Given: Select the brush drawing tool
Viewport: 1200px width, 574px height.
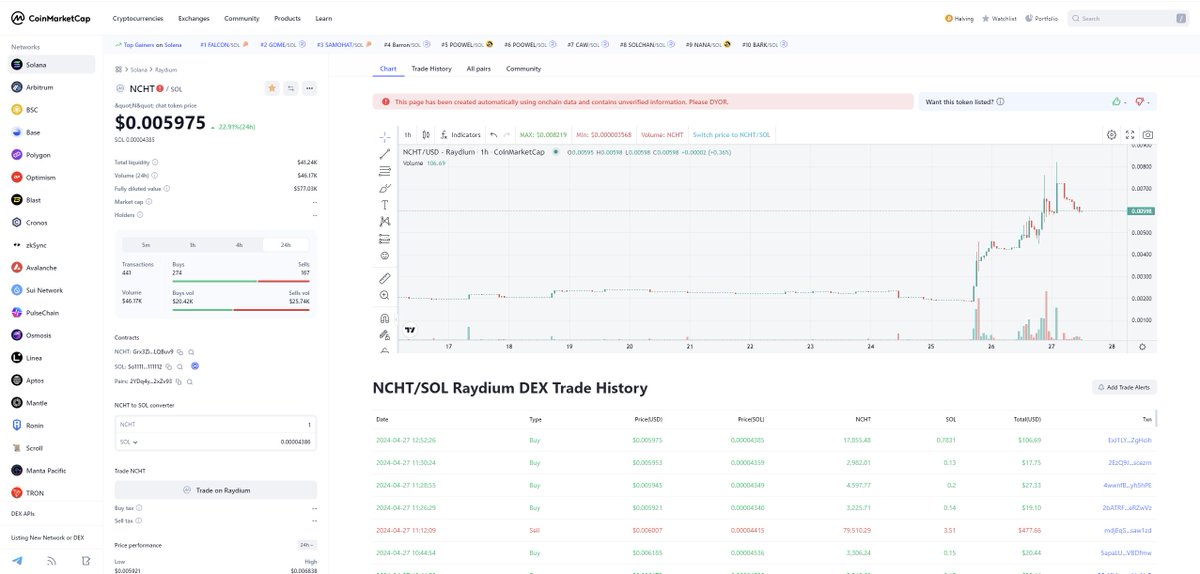Looking at the screenshot, I should pyautogui.click(x=385, y=188).
